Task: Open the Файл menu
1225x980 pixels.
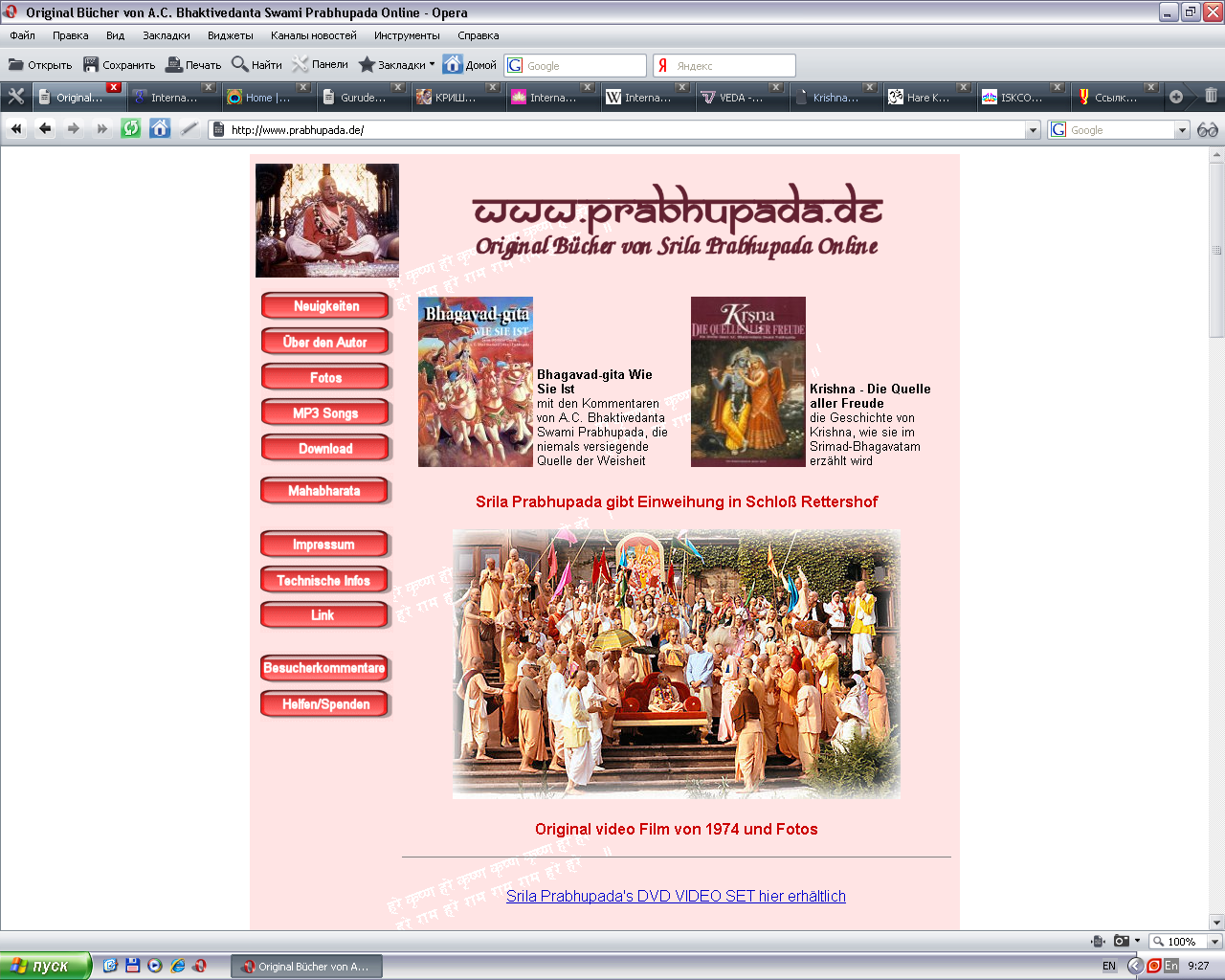Action: (22, 35)
